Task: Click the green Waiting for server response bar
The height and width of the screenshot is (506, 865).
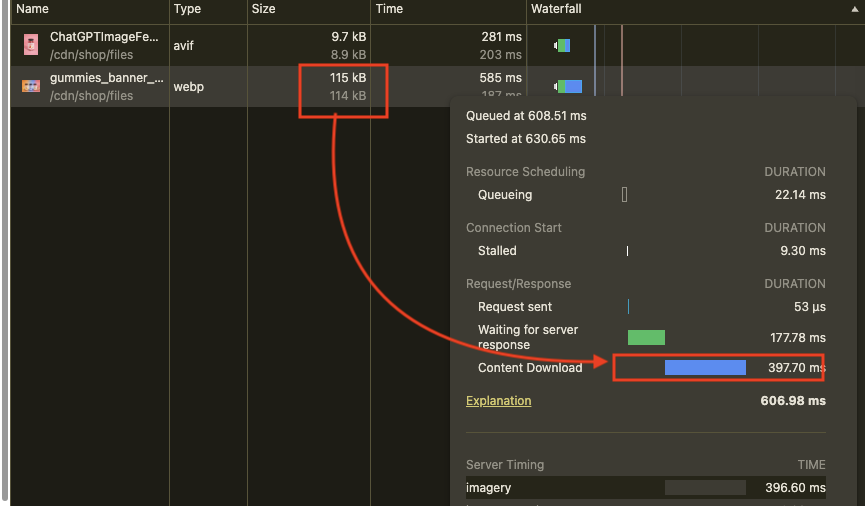Action: (646, 338)
